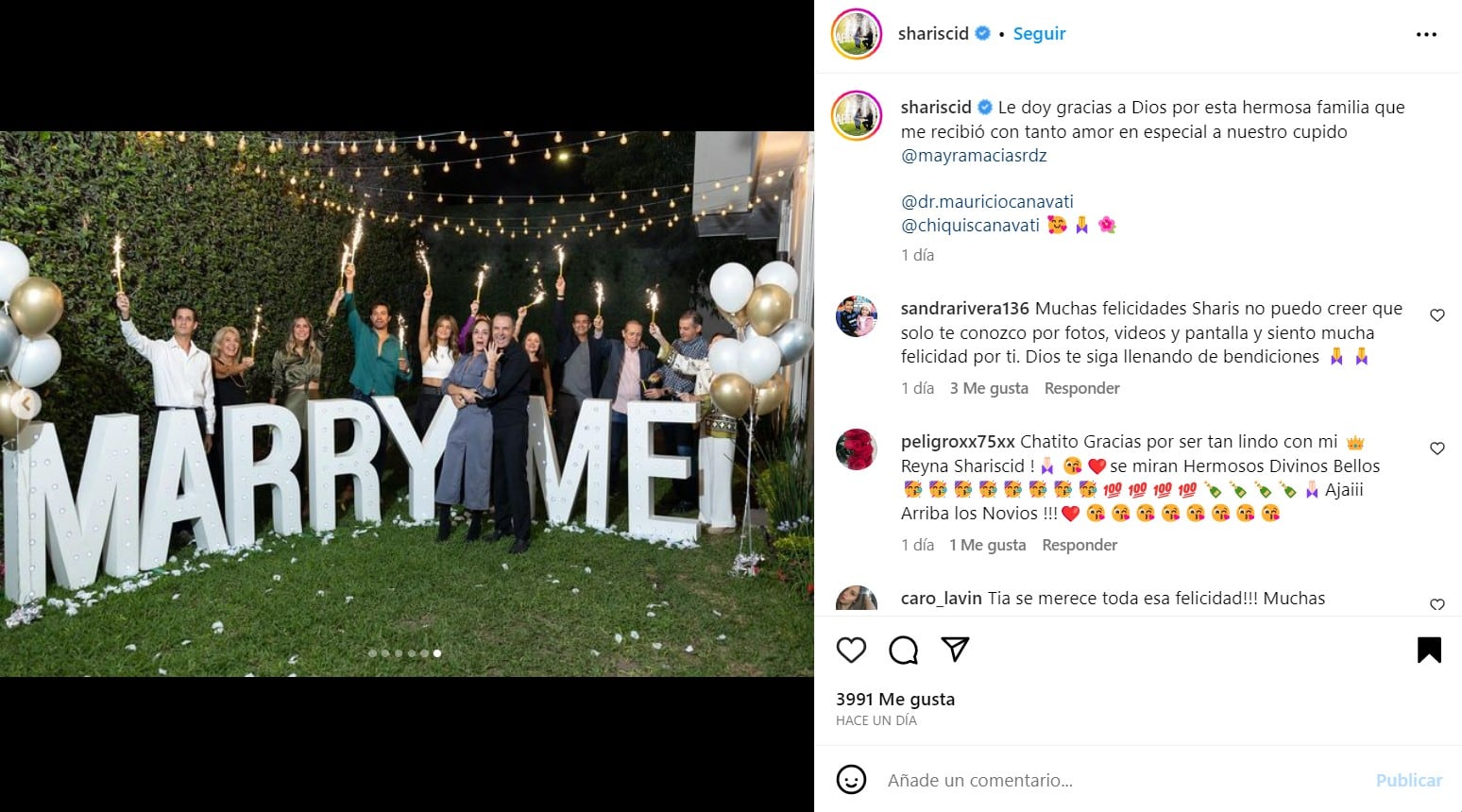Like the post with the heart icon
The width and height of the screenshot is (1462, 812).
click(851, 650)
